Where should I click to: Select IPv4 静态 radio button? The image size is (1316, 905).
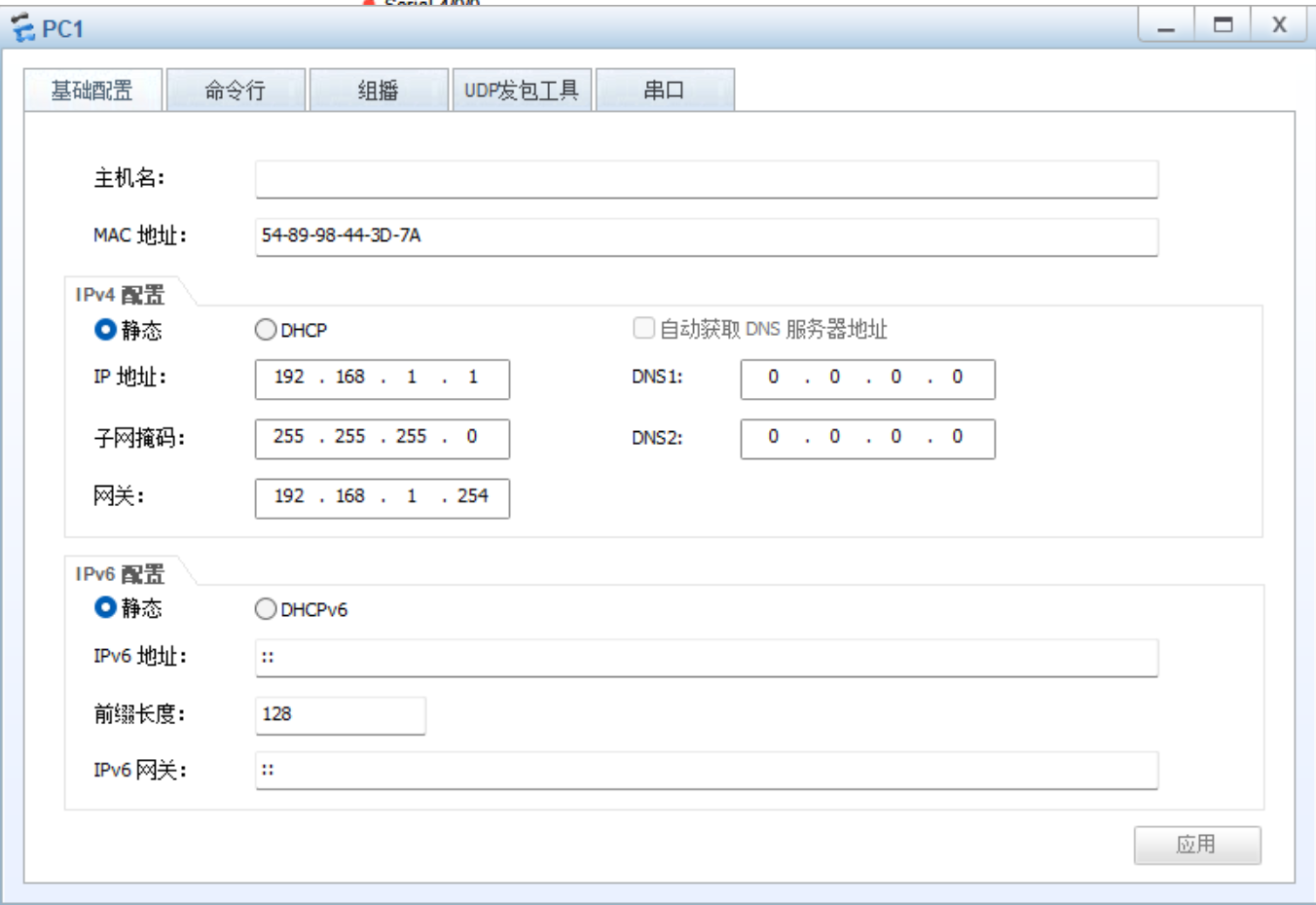tap(105, 330)
